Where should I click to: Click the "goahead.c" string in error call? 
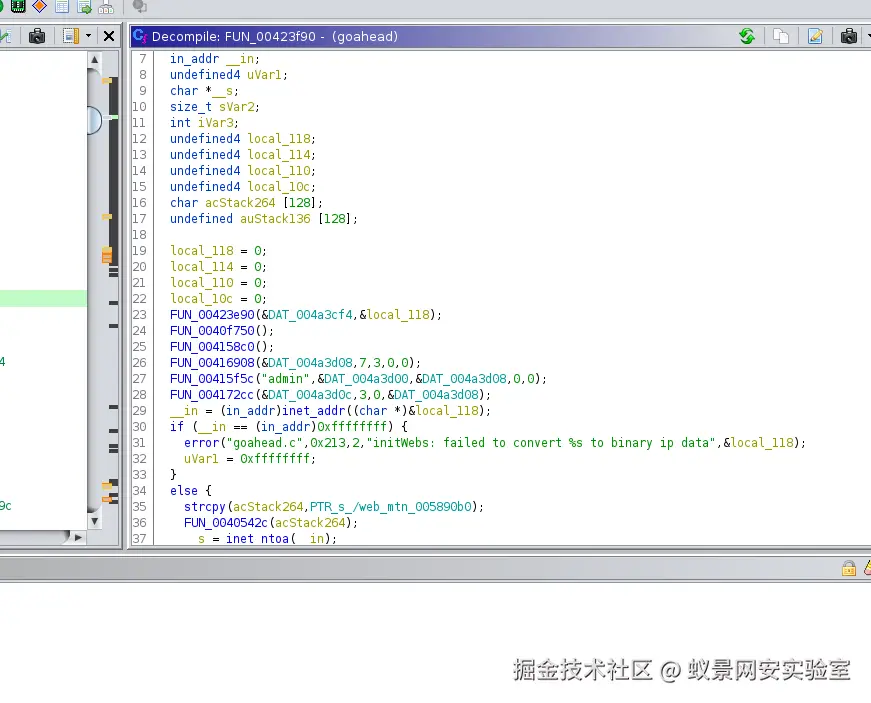click(264, 443)
